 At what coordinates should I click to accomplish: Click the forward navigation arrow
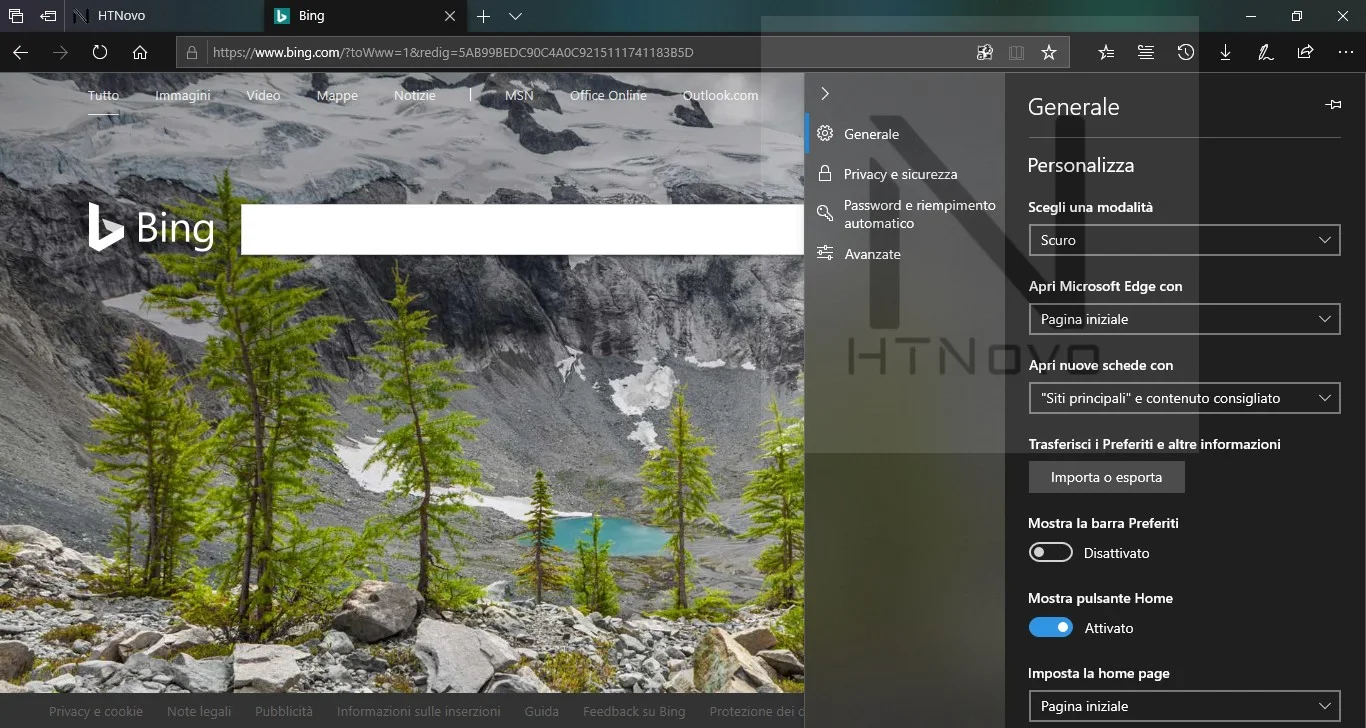click(x=60, y=53)
